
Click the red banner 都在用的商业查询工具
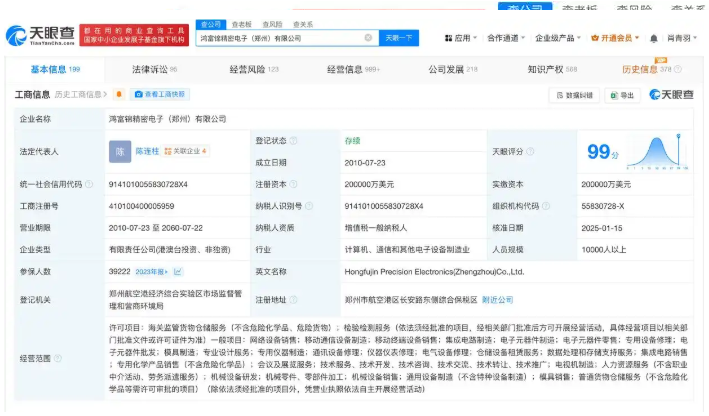[134, 35]
